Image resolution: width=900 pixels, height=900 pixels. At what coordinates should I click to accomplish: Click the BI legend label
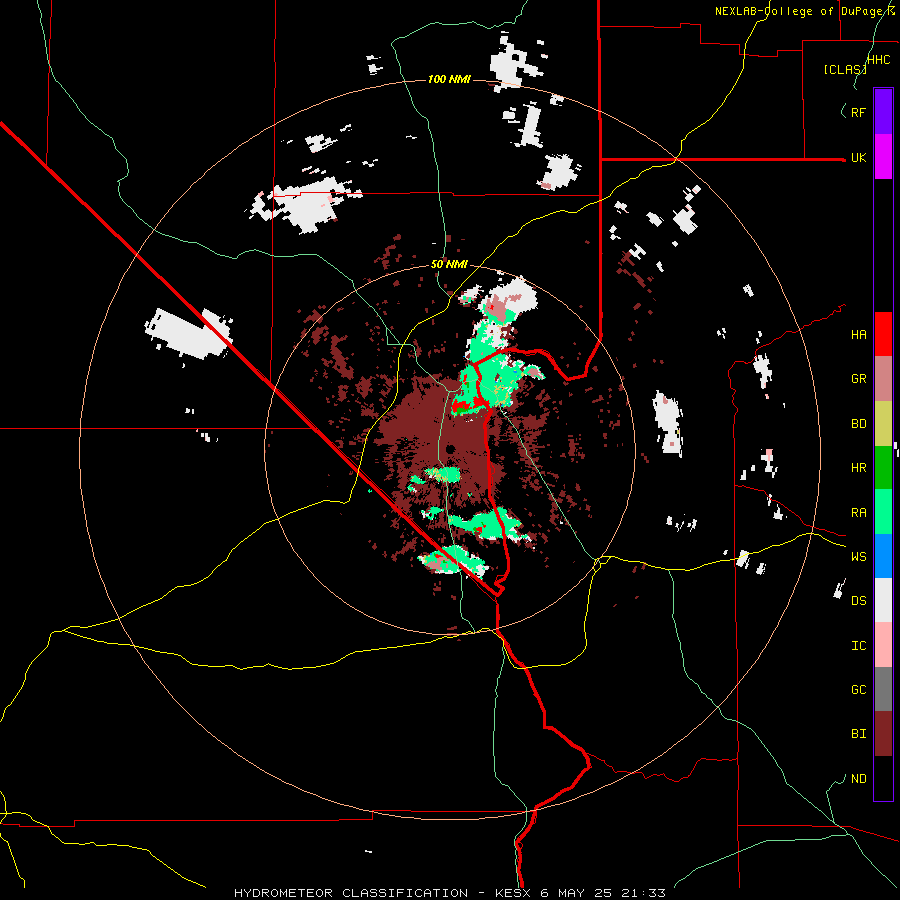point(858,734)
